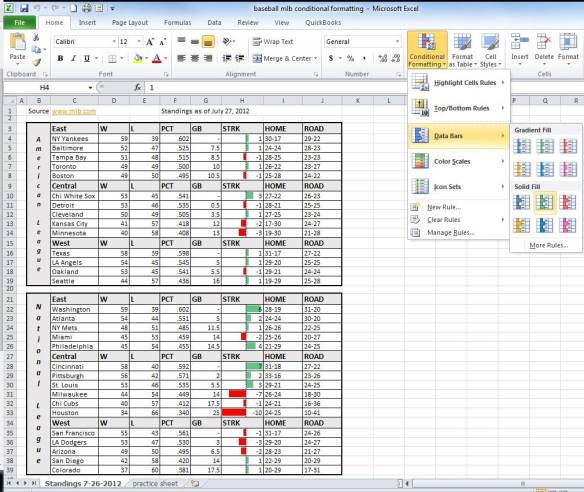Click the Conditional Formatting button
Image resolution: width=584 pixels, height=492 pixels.
pyautogui.click(x=427, y=50)
